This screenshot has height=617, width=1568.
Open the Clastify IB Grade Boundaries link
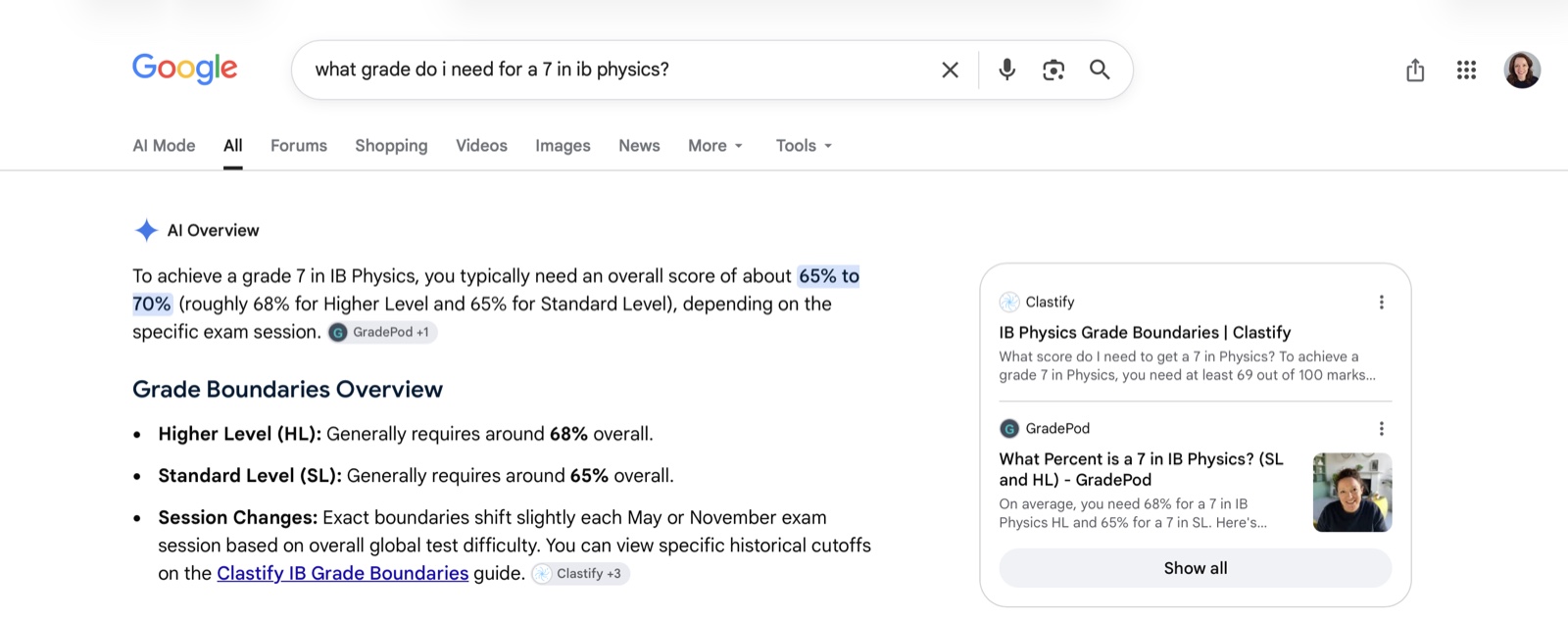[x=343, y=573]
